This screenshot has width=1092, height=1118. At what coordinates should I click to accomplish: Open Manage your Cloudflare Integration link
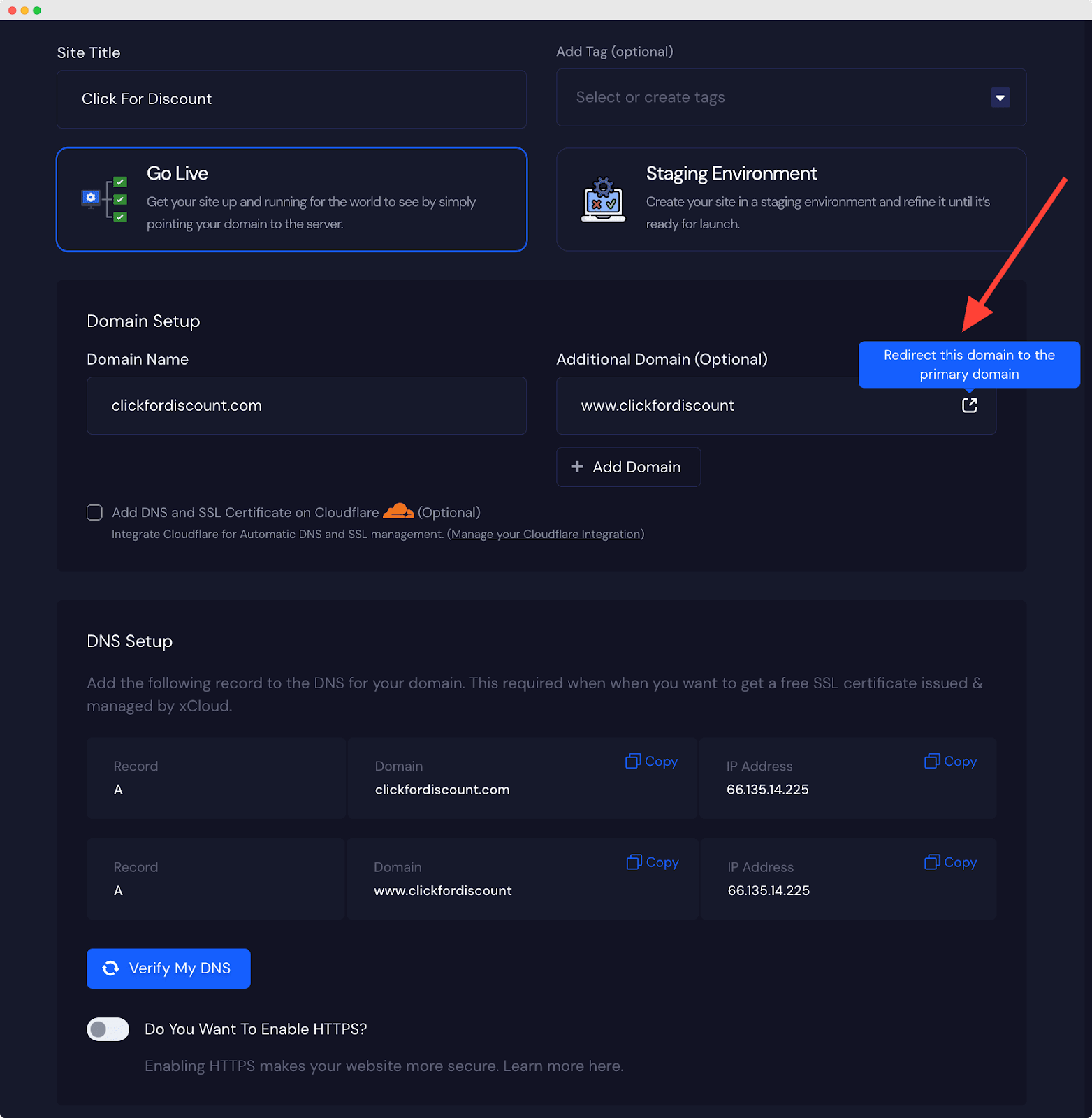click(545, 535)
